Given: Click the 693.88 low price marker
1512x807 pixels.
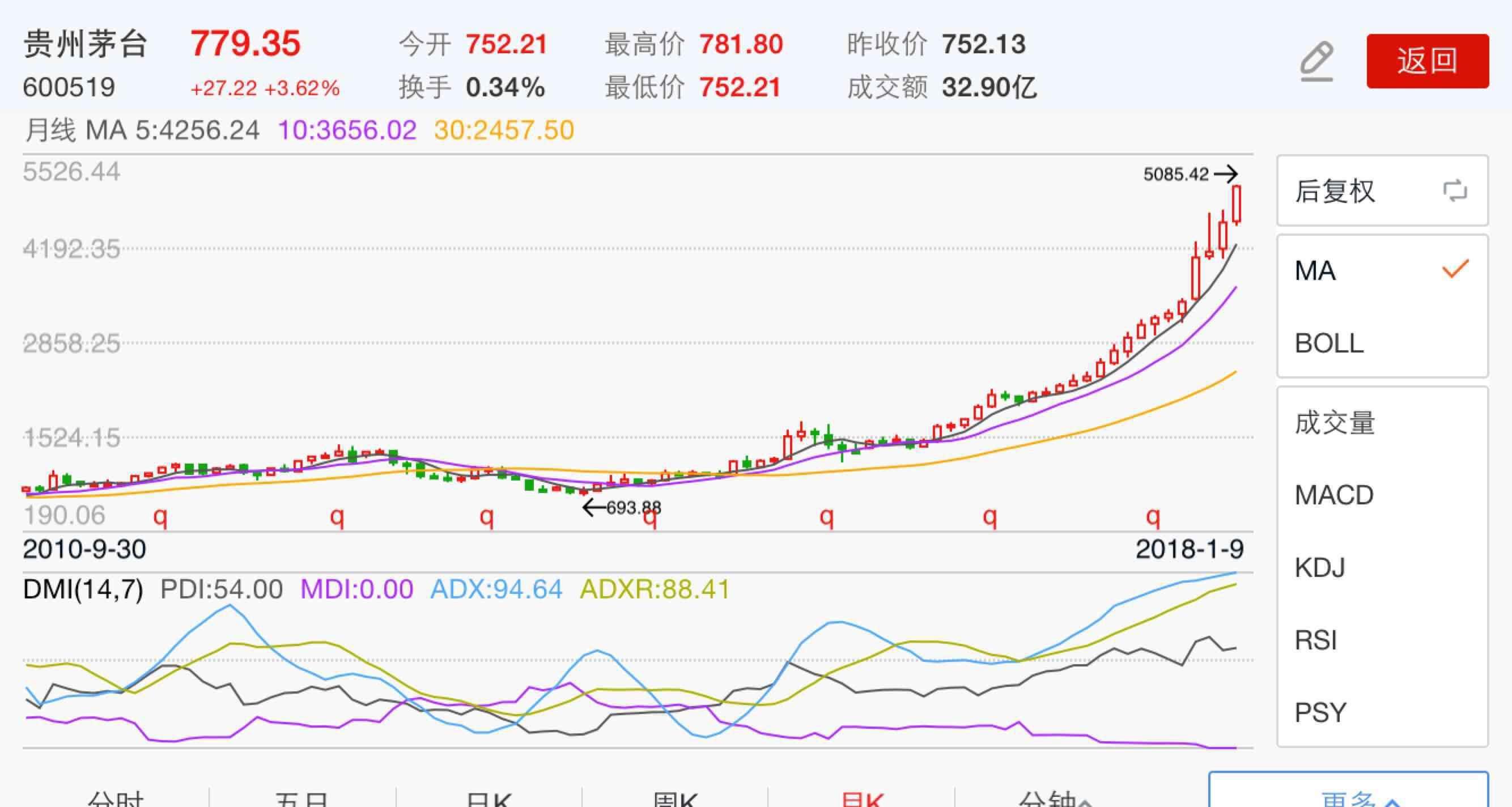Looking at the screenshot, I should pyautogui.click(x=634, y=507).
